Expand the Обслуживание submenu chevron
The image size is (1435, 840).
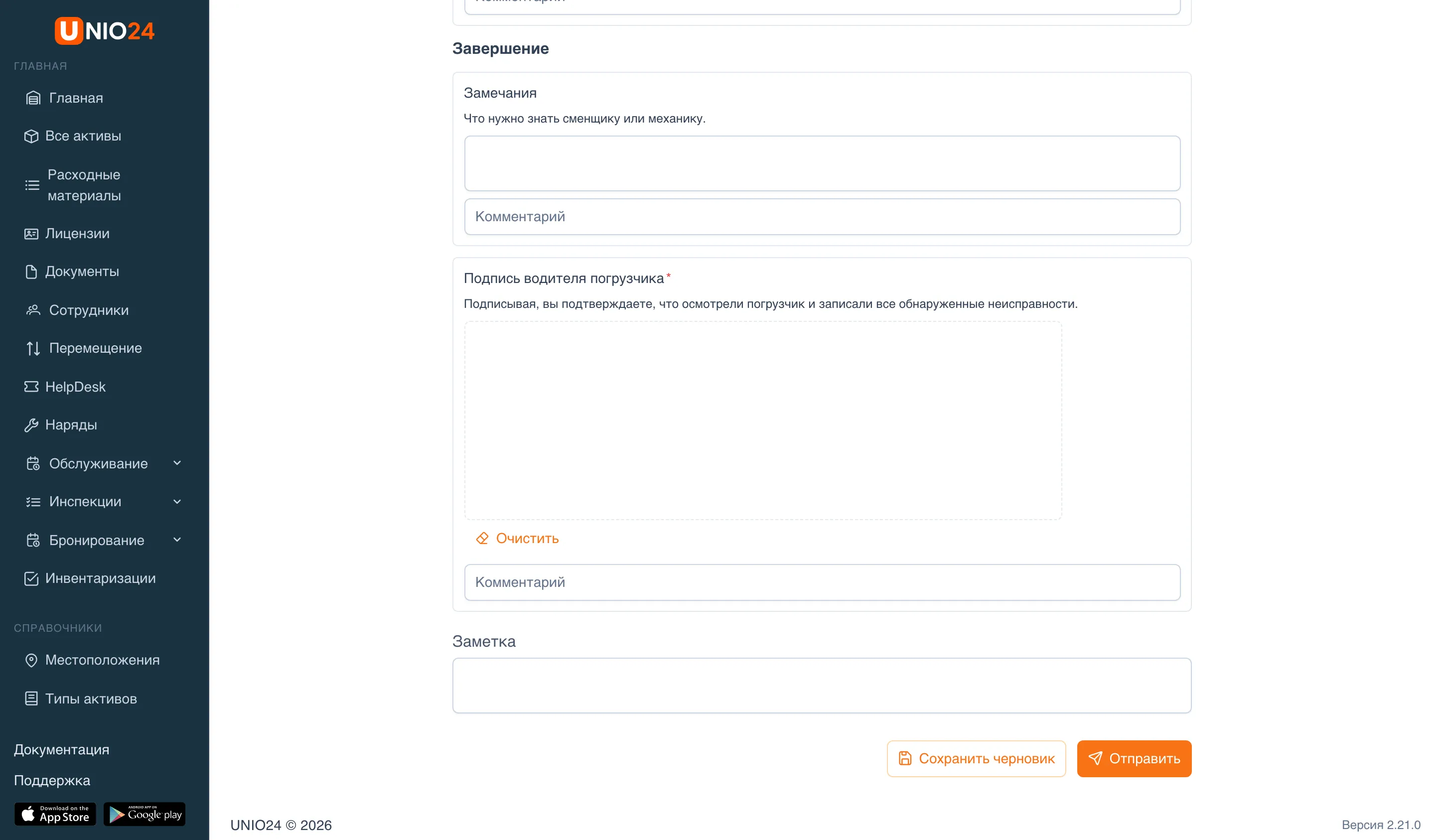[x=177, y=463]
